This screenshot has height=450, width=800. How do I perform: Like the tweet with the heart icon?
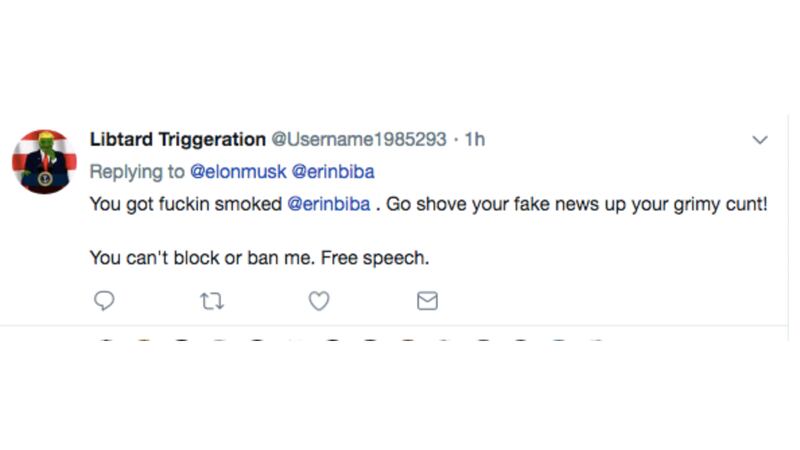(x=319, y=300)
